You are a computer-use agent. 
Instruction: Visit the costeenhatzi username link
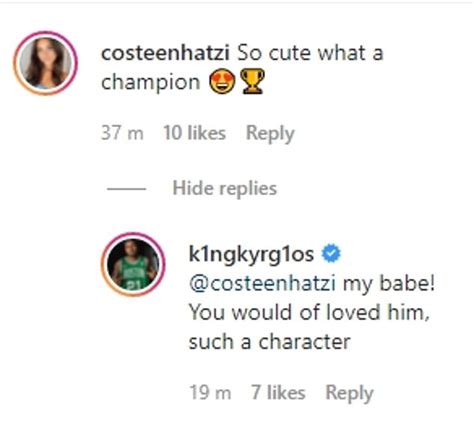(x=165, y=53)
